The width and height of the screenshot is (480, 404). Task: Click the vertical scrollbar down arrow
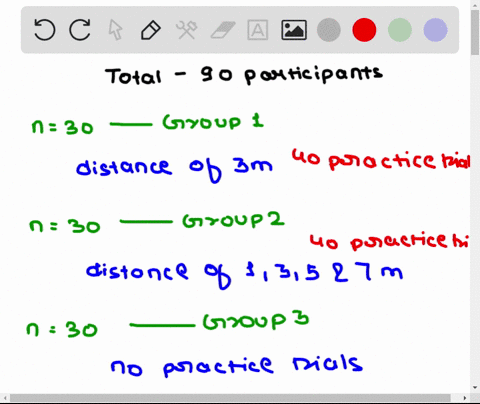(475, 388)
